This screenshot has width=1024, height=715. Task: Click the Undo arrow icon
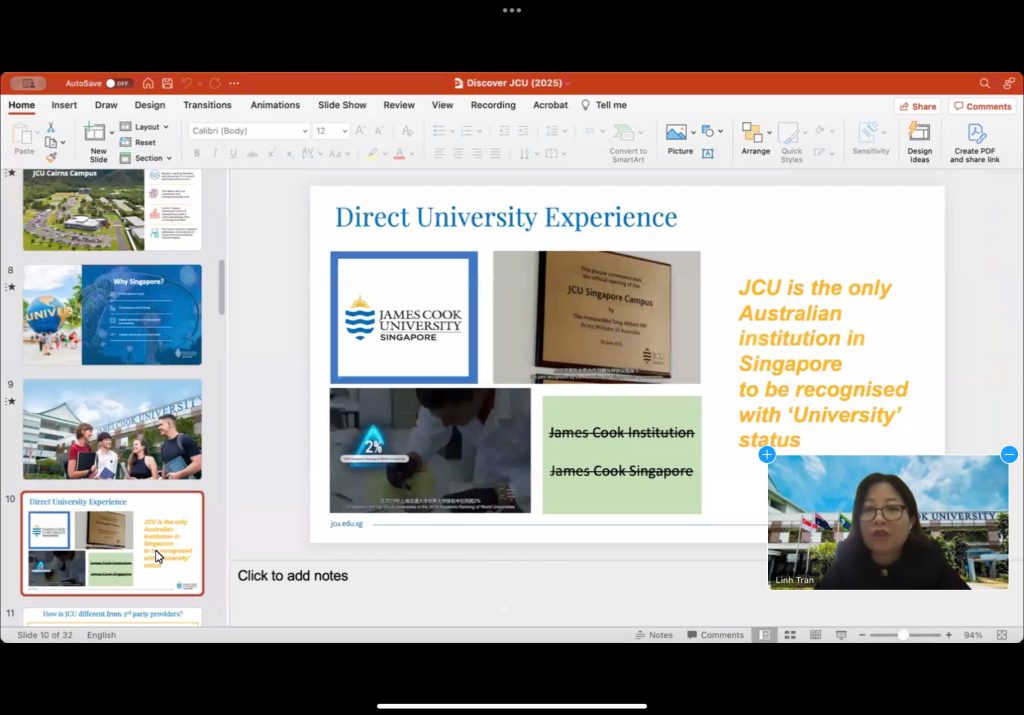click(x=187, y=83)
